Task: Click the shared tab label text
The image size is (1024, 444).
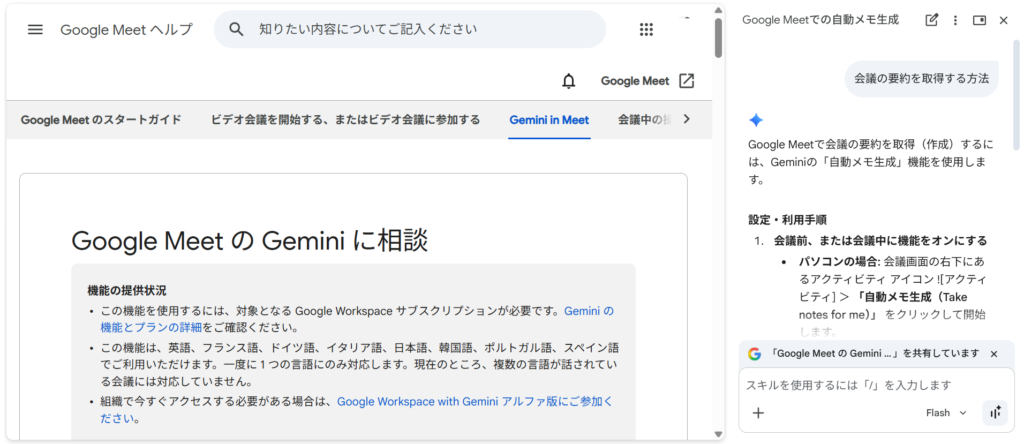Action: pos(875,354)
